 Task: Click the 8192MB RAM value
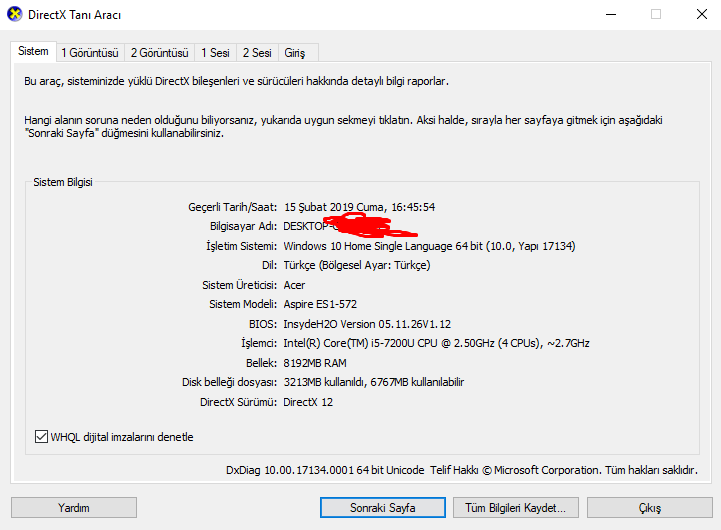(x=315, y=363)
